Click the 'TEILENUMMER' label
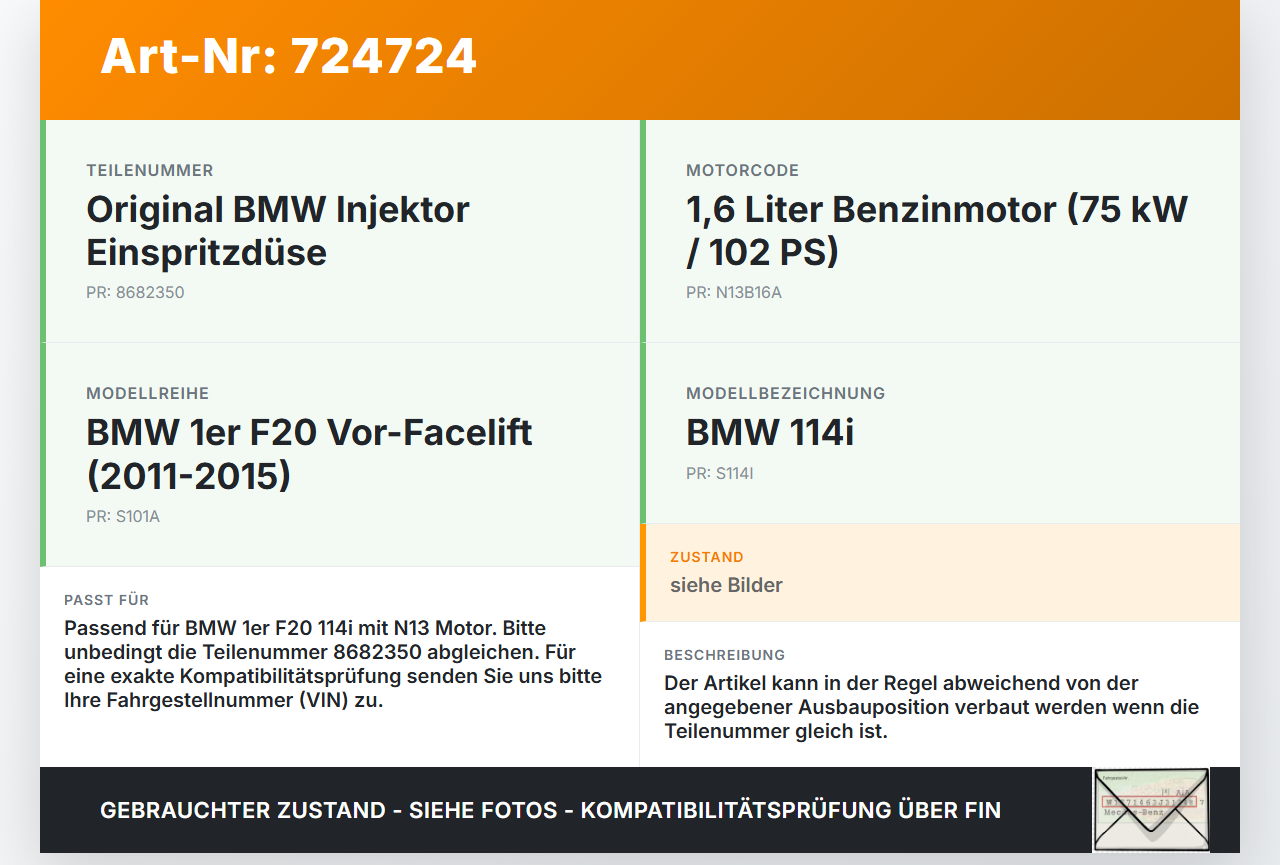 pyautogui.click(x=150, y=171)
